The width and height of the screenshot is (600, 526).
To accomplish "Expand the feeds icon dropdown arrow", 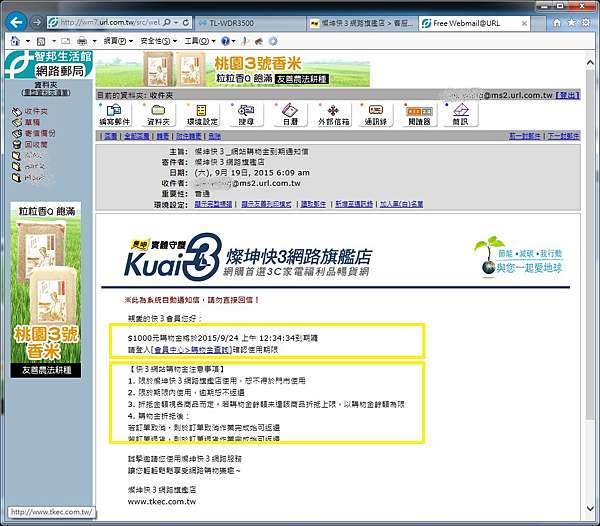I will tap(54, 41).
